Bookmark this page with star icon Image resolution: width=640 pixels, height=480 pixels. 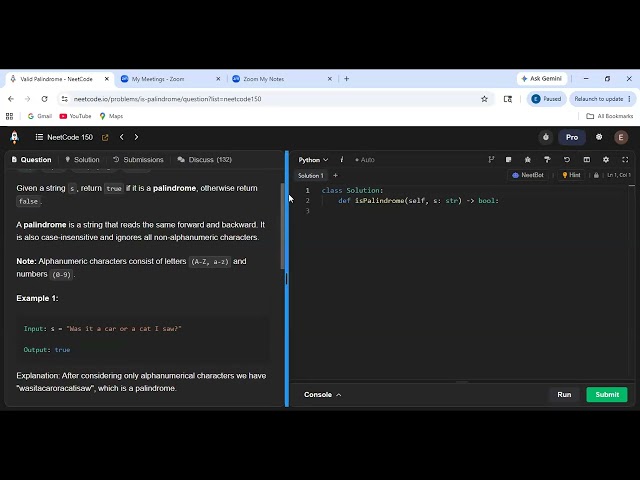484,99
